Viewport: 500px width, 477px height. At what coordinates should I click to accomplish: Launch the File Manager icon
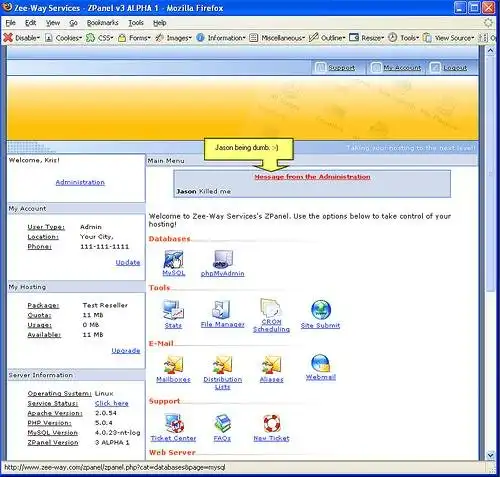(x=222, y=309)
